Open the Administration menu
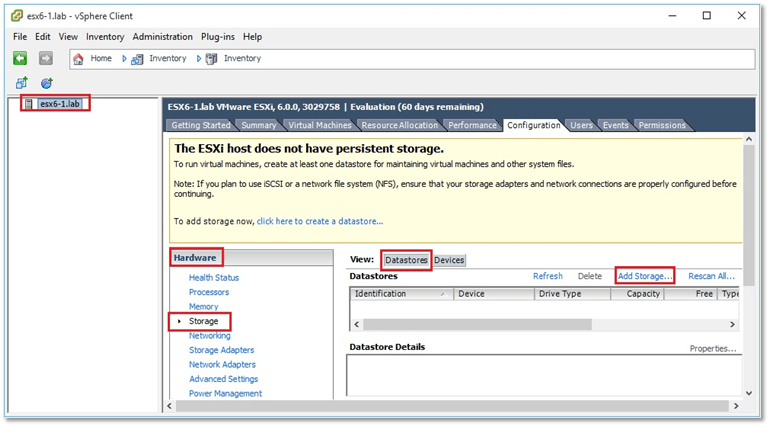The image size is (770, 427). coord(163,37)
